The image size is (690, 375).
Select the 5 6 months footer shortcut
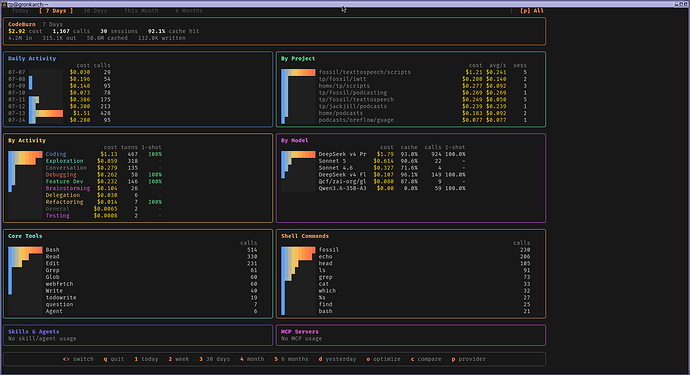click(291, 359)
